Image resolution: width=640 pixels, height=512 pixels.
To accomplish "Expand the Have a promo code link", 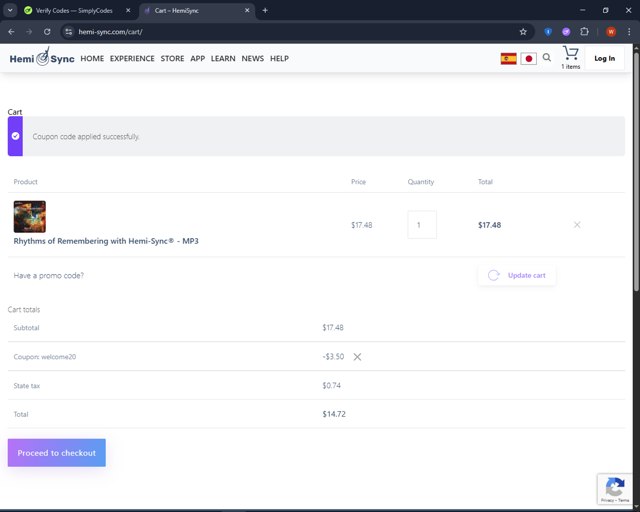I will pyautogui.click(x=49, y=276).
